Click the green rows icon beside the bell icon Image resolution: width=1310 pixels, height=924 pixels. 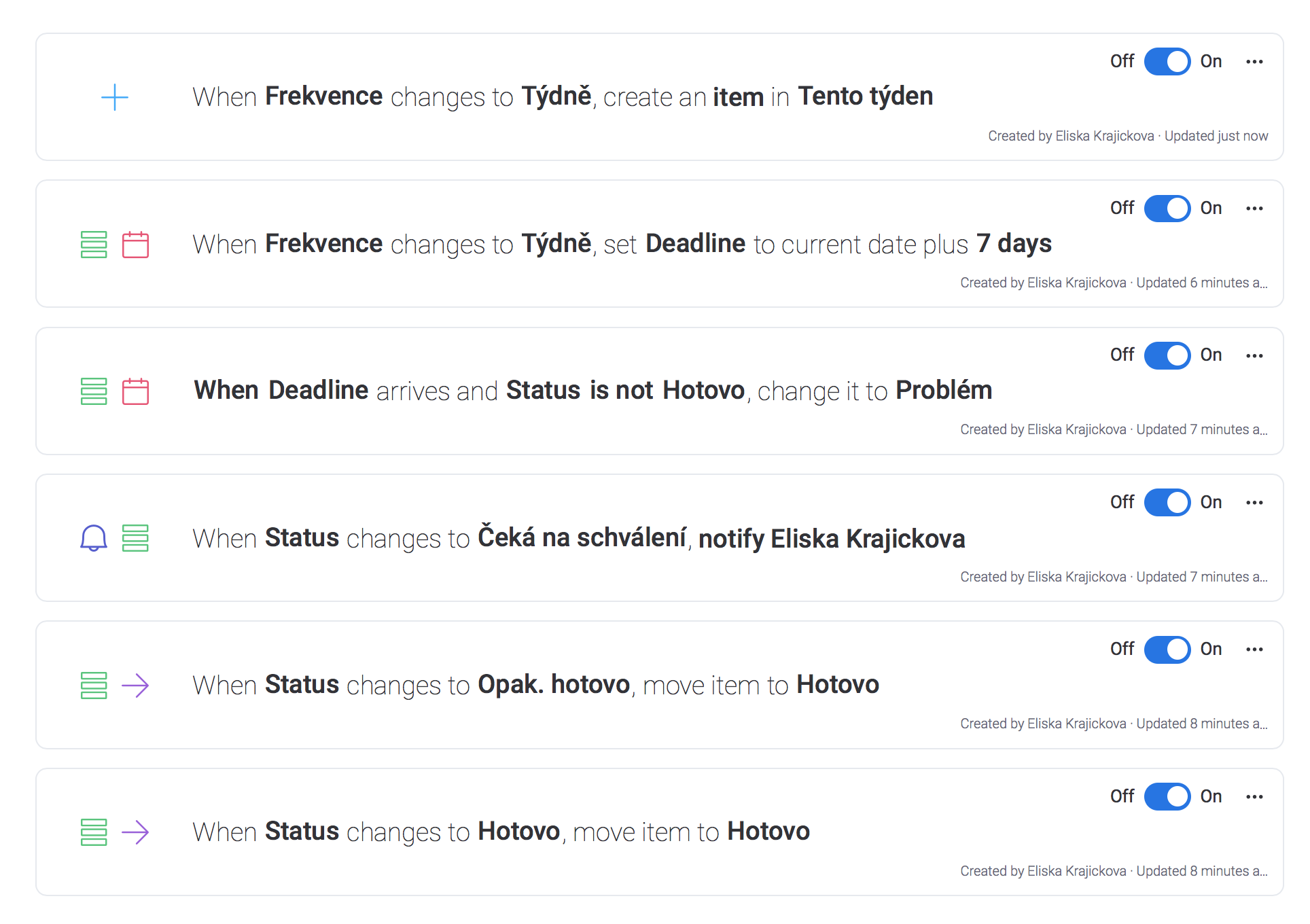point(135,538)
